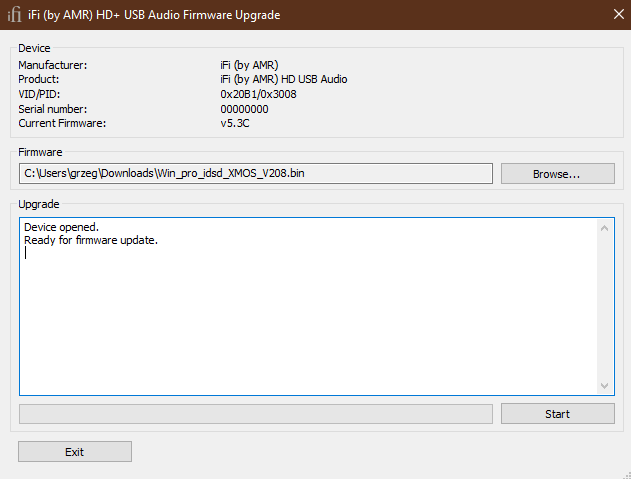Screen dimensions: 631x479
Task: Click the iFi logo icon in title bar
Action: coord(14,15)
